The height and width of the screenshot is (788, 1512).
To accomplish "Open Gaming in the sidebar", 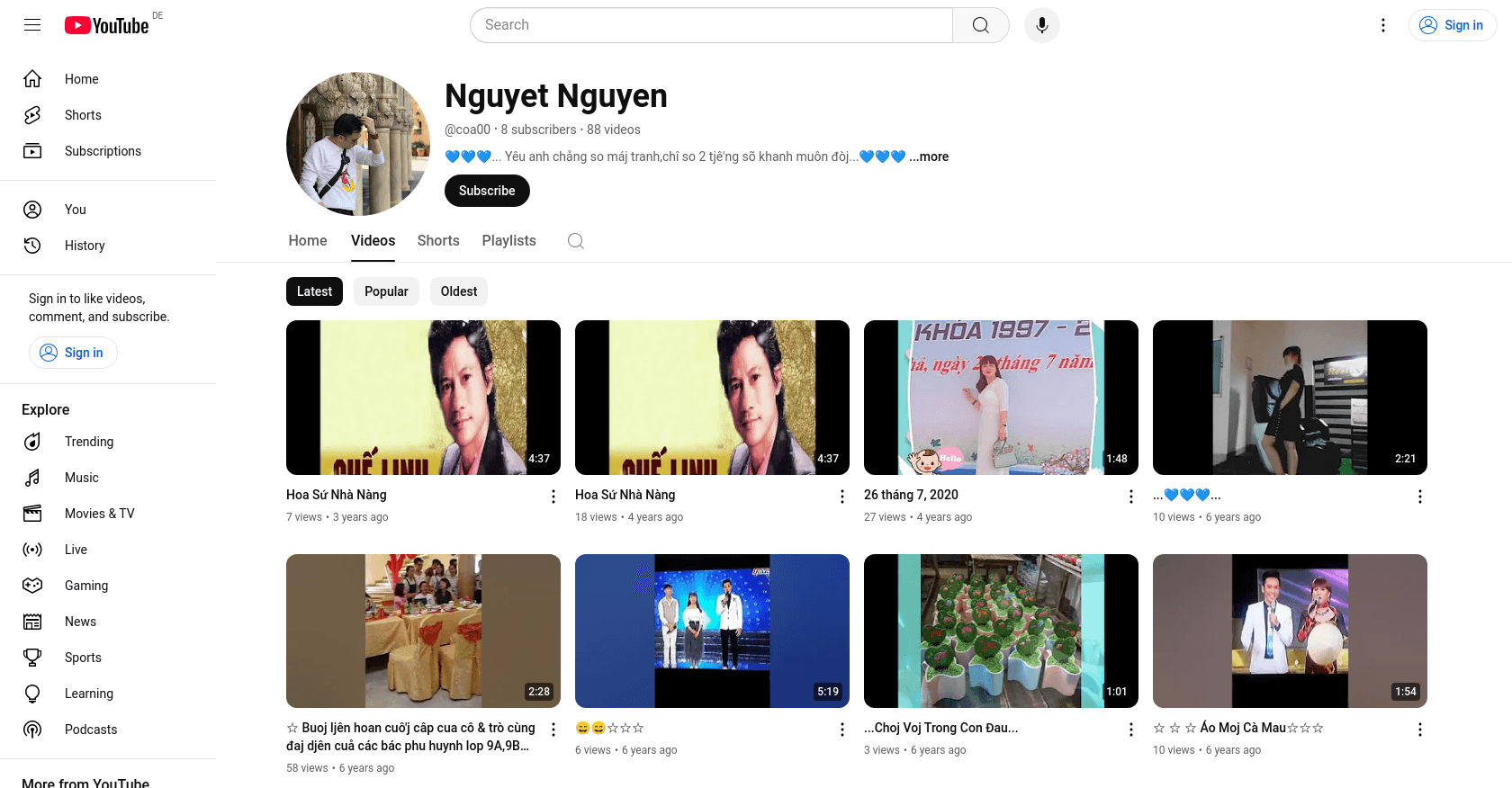I will point(85,586).
